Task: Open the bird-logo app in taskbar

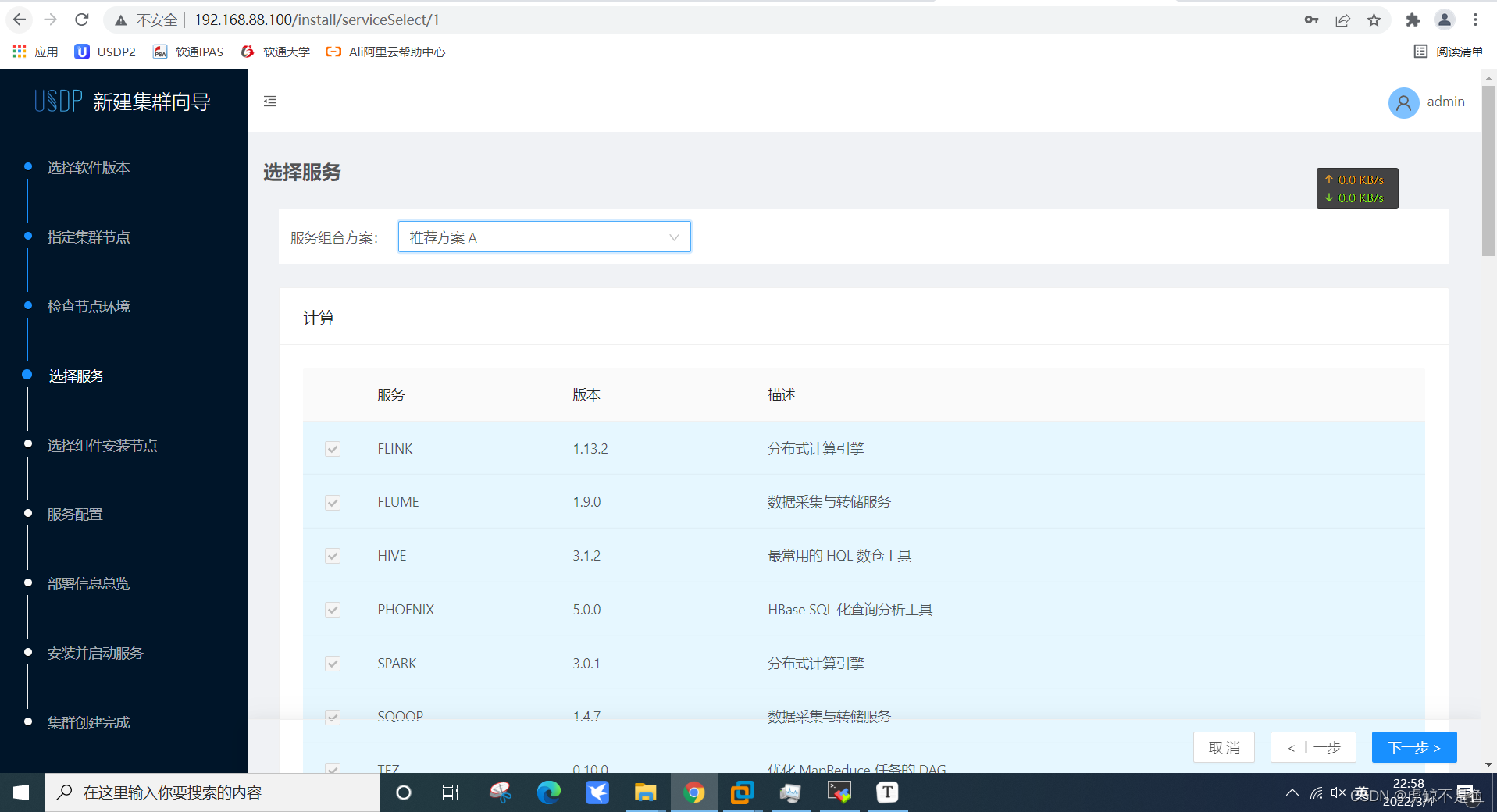Action: click(597, 792)
